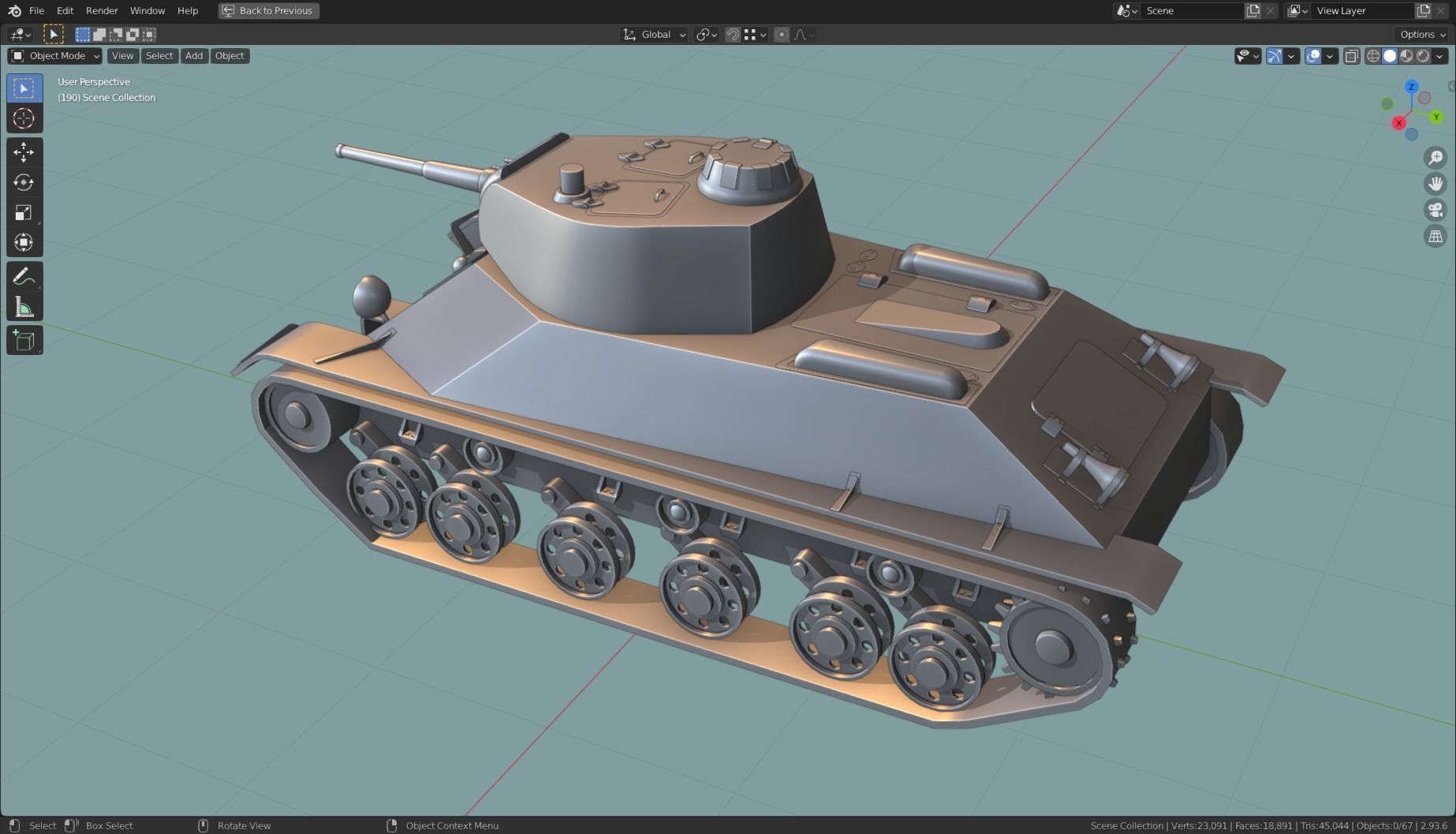This screenshot has width=1456, height=834.
Task: Click the Scene name field
Action: [x=1192, y=10]
